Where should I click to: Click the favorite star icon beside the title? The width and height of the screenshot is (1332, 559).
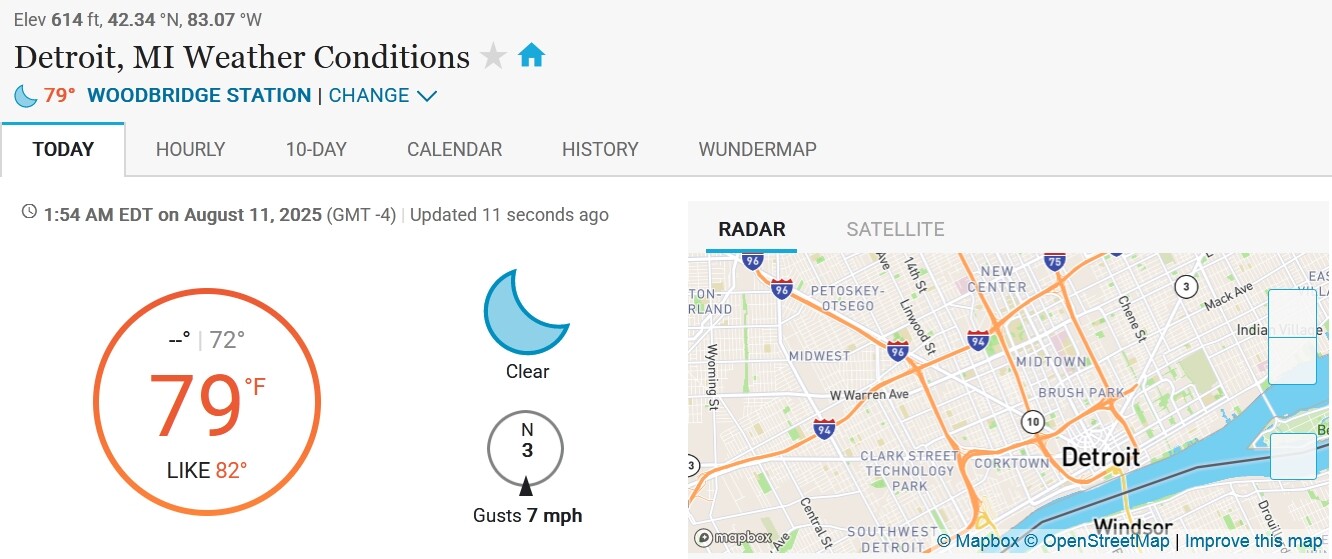(x=493, y=56)
